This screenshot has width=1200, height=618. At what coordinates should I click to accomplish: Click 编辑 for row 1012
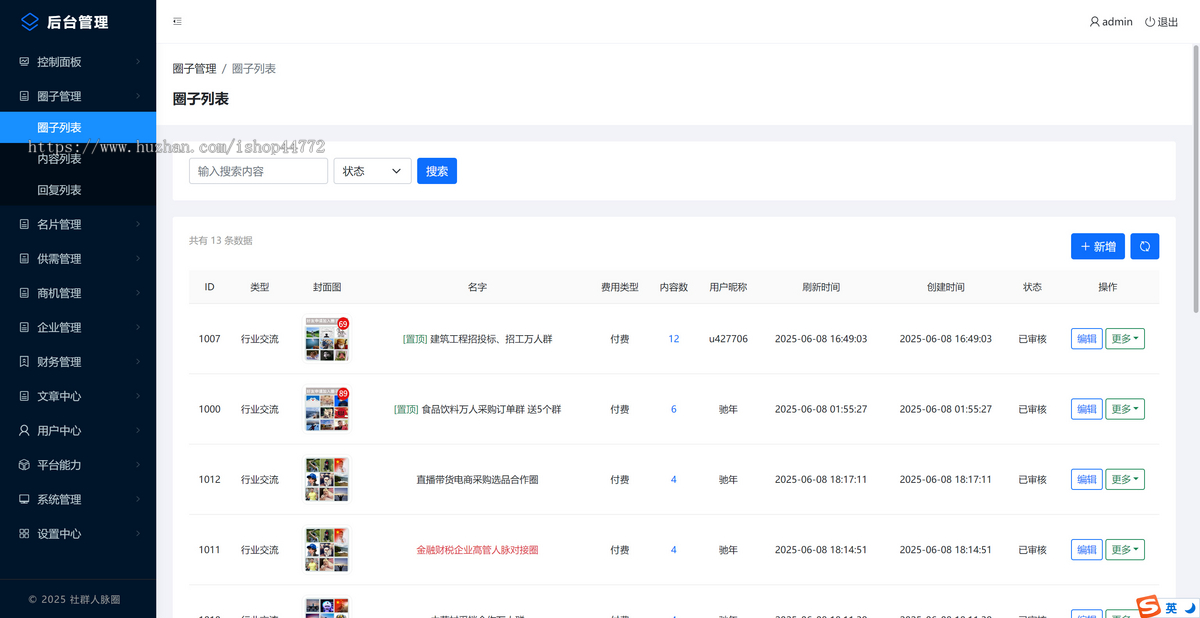pyautogui.click(x=1086, y=479)
